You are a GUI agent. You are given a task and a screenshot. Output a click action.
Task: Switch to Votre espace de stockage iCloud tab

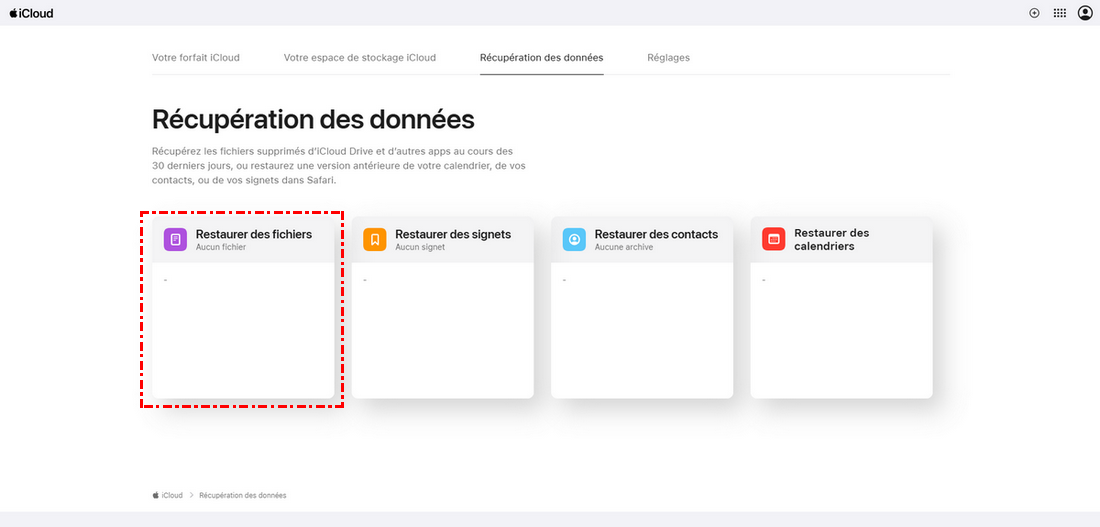pos(360,58)
